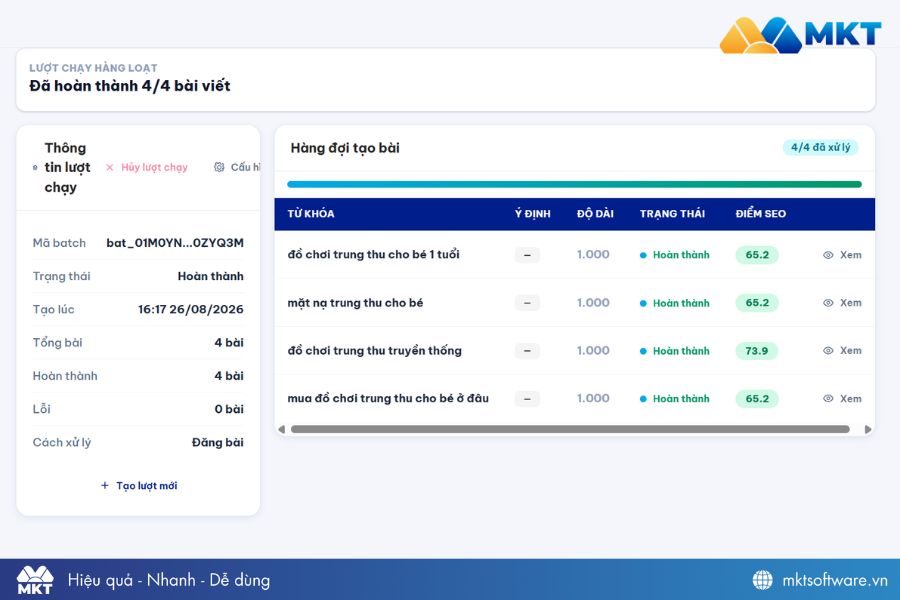Click the Hàng đợi tạo bài heading
The image size is (900, 600).
coord(345,148)
